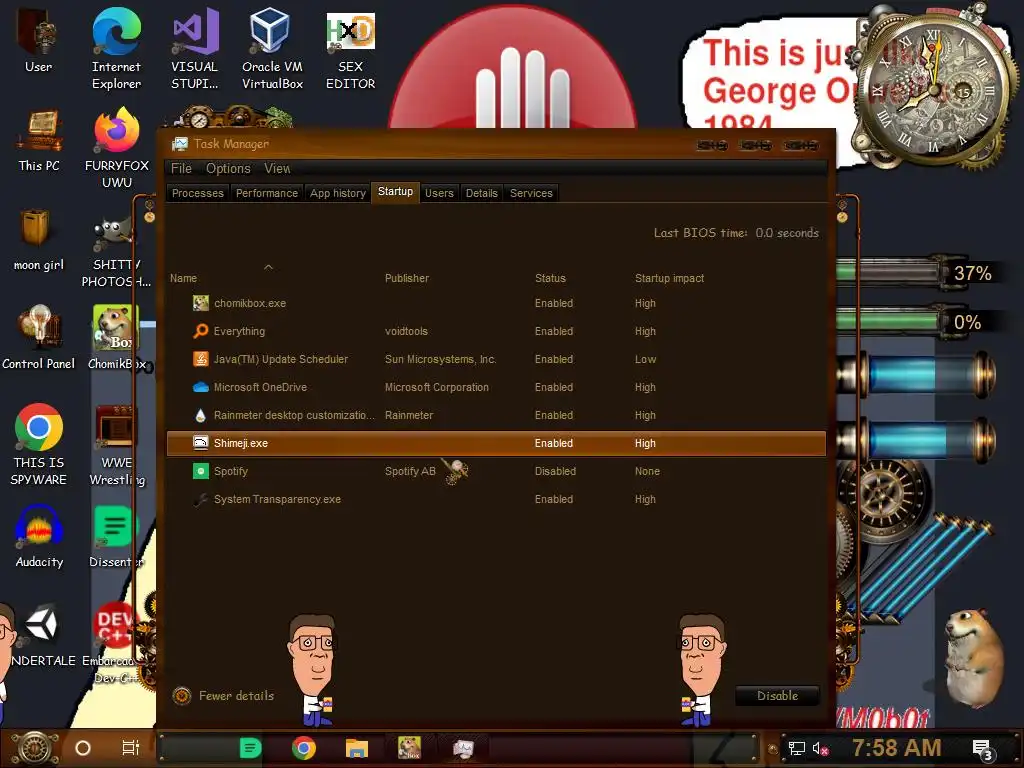Open Chrome from the taskbar

click(304, 748)
